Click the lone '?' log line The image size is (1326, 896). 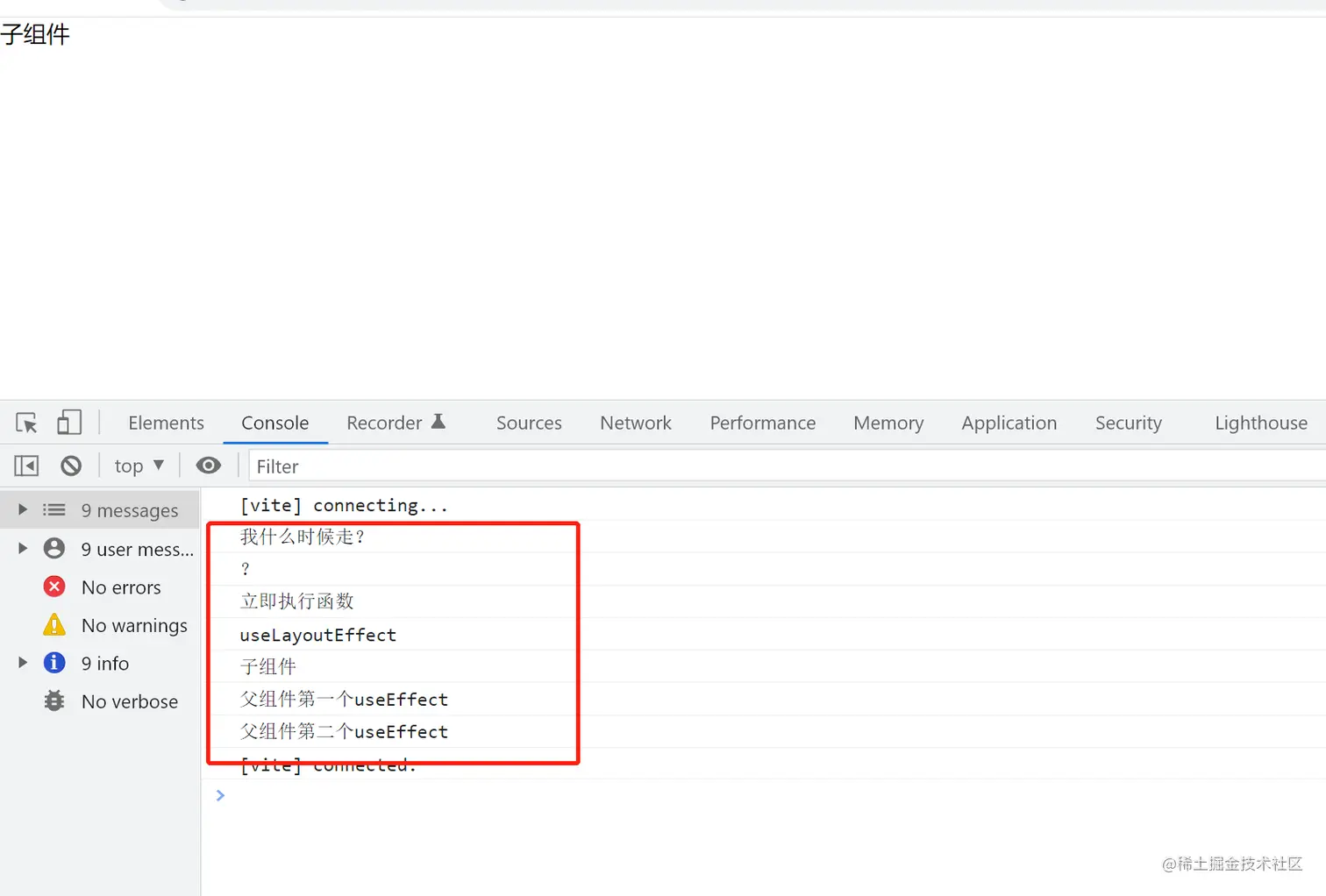click(x=763, y=569)
